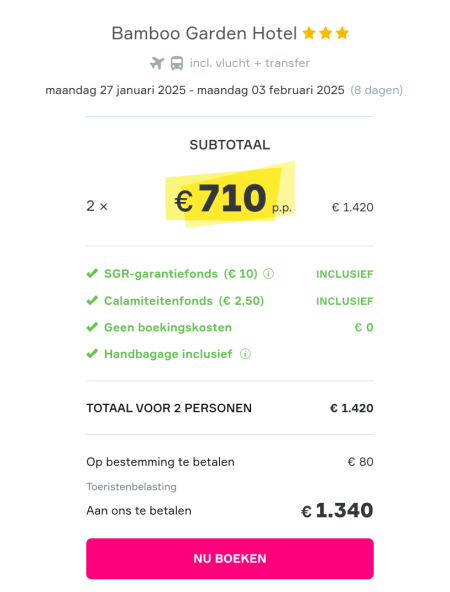Viewport: 450px width, 592px height.
Task: Click the TOTAAL VOOR 2 PERSONEN row
Action: click(230, 408)
